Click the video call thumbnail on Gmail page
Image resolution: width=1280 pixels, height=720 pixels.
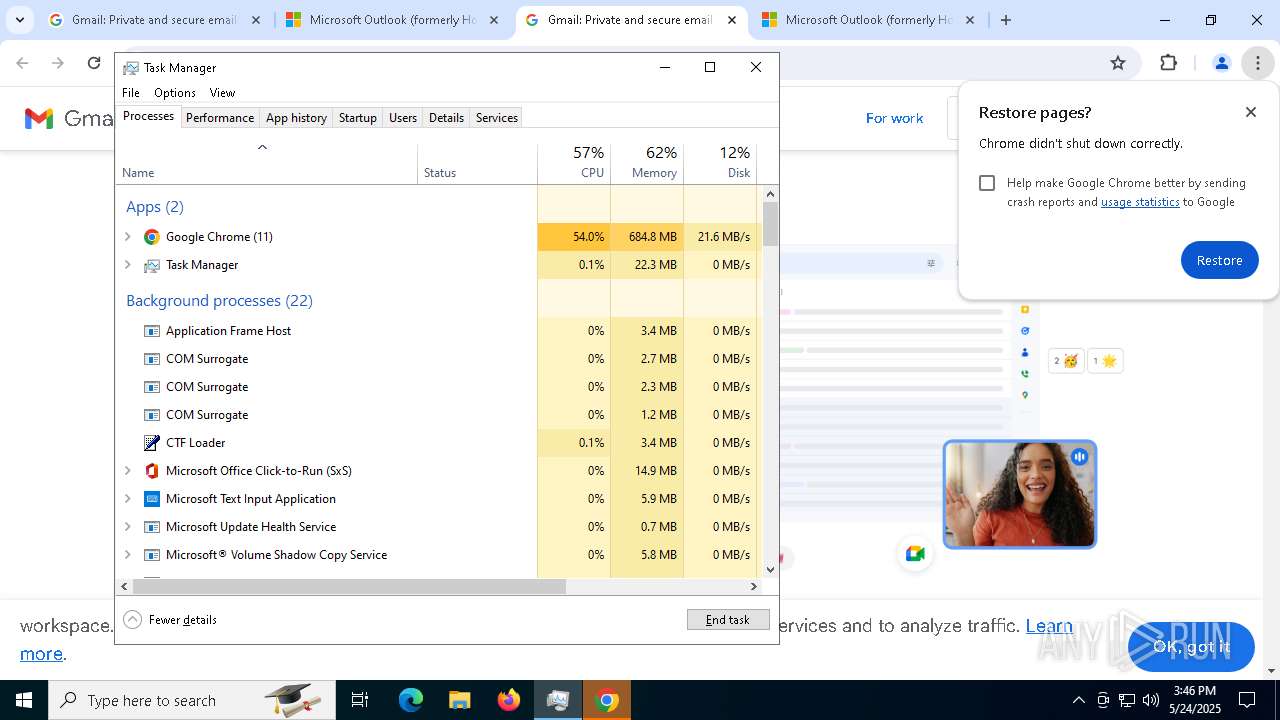tap(1020, 495)
